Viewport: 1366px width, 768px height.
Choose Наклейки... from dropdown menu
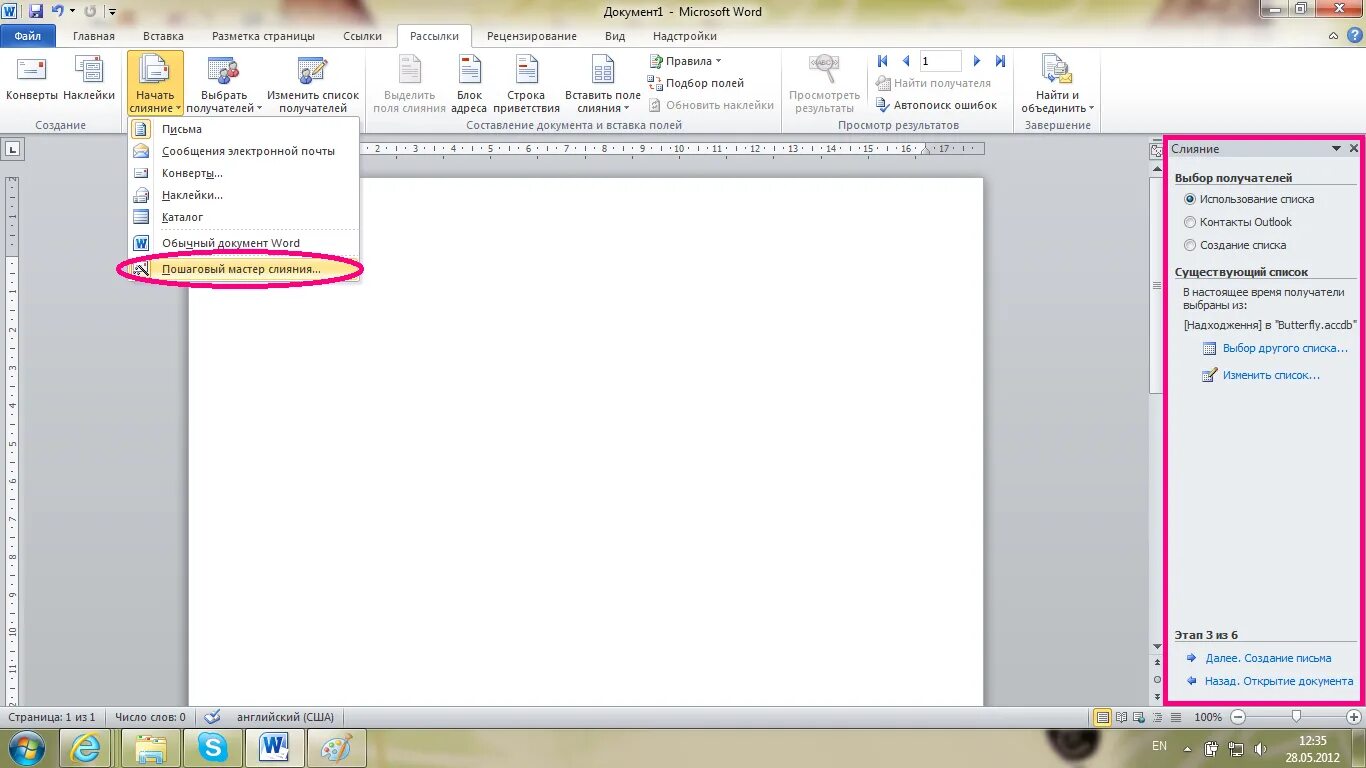[244, 195]
